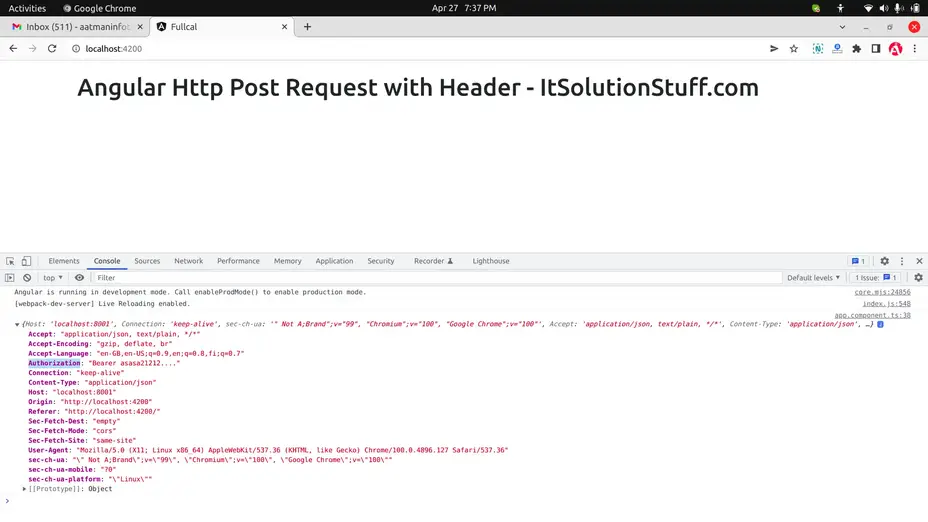Open the accessibility menu in top bar
Screen dimensions: 928x522
(840, 8)
